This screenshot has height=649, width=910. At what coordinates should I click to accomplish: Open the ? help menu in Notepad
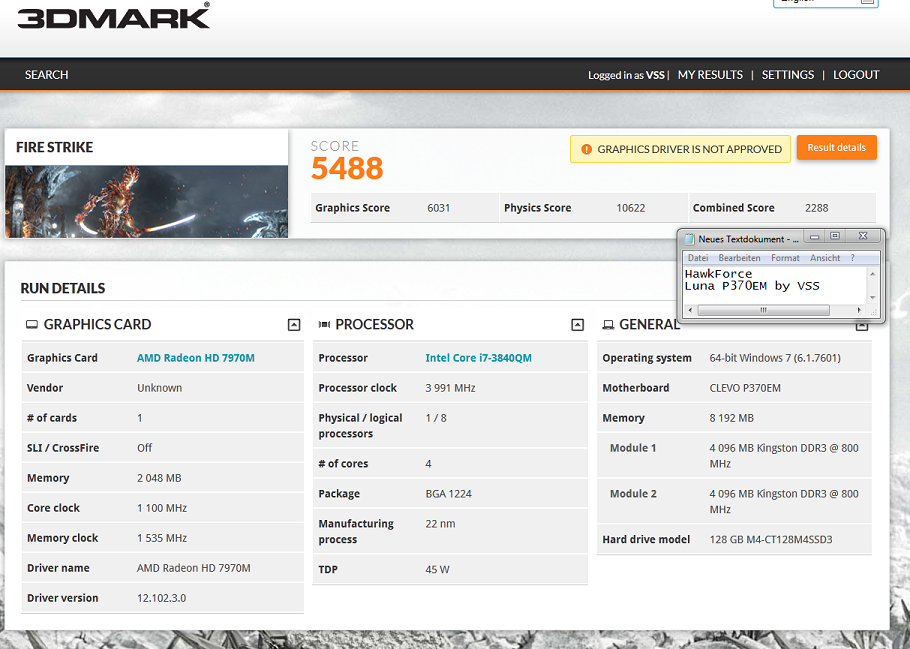pyautogui.click(x=853, y=258)
